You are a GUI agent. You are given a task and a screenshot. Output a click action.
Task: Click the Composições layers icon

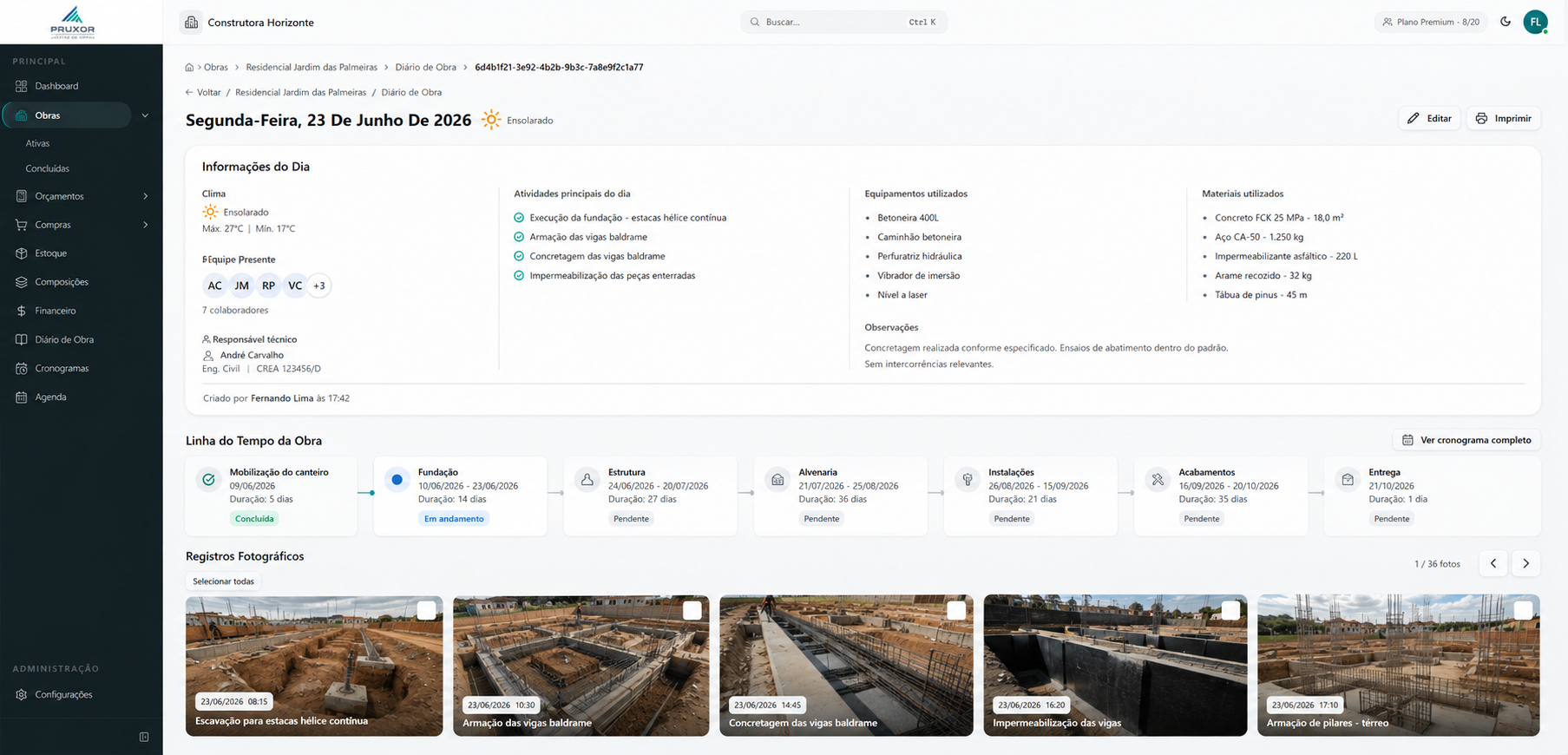click(x=22, y=282)
